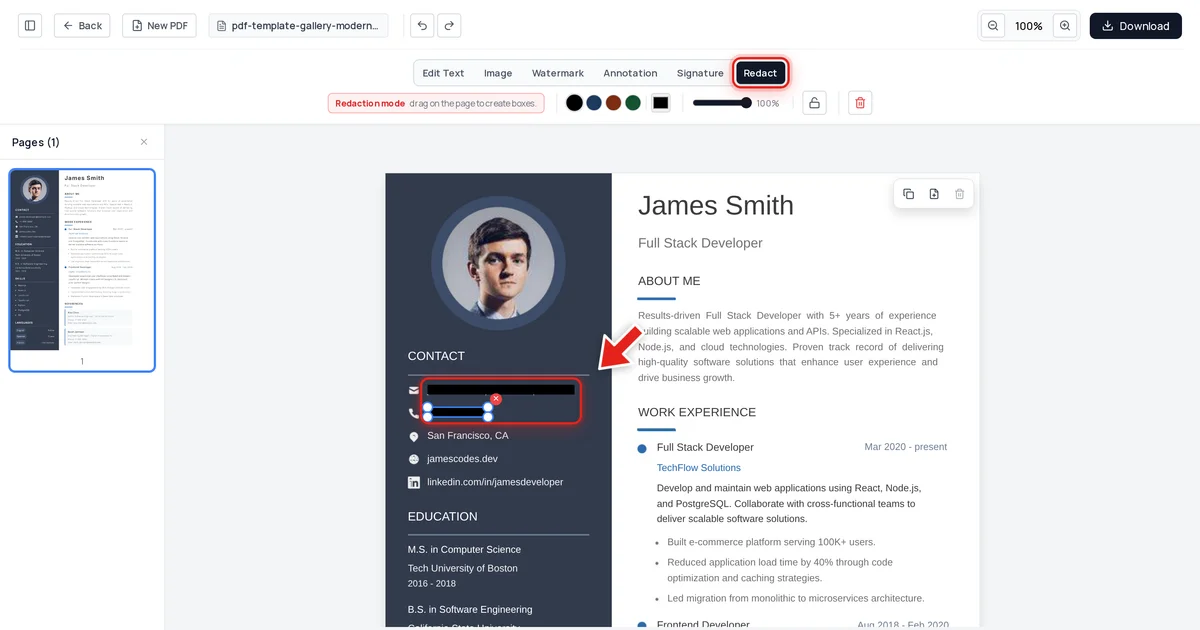
Task: Undo the last action
Action: click(x=423, y=26)
